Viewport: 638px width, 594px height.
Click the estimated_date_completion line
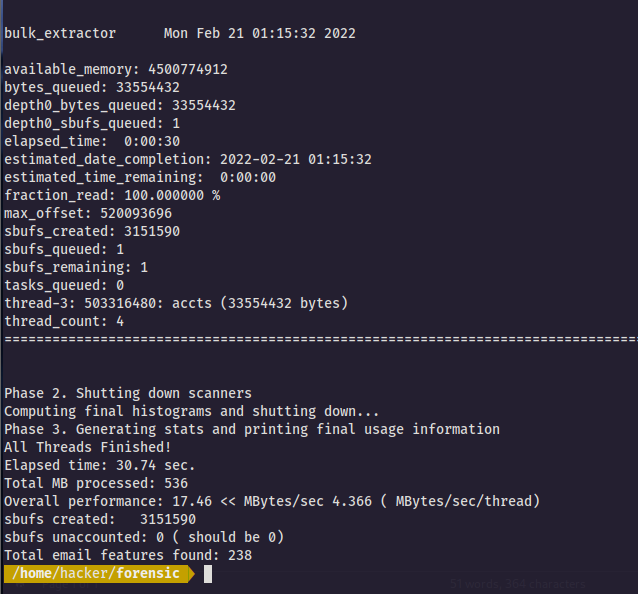[x=188, y=159]
